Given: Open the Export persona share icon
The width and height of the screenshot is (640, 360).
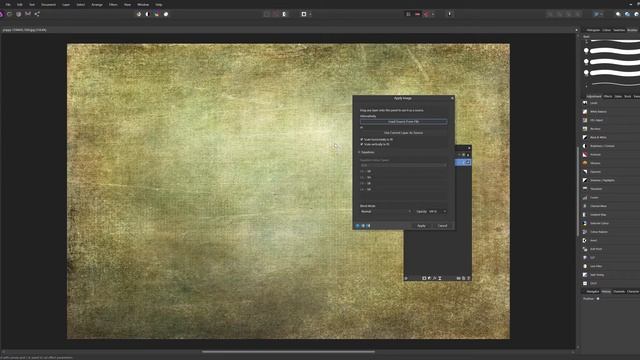Looking at the screenshot, I should pyautogui.click(x=37, y=14).
